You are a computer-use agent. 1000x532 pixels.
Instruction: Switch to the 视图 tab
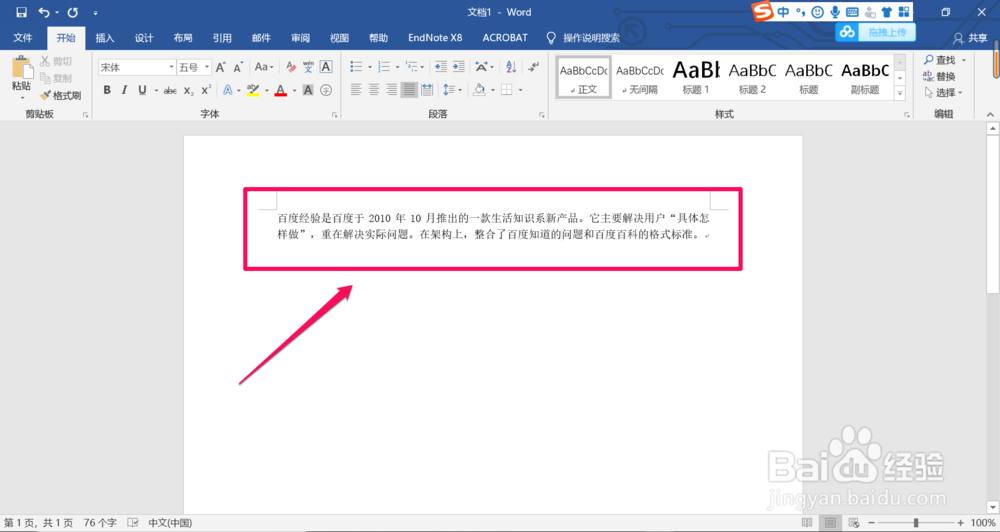tap(339, 38)
